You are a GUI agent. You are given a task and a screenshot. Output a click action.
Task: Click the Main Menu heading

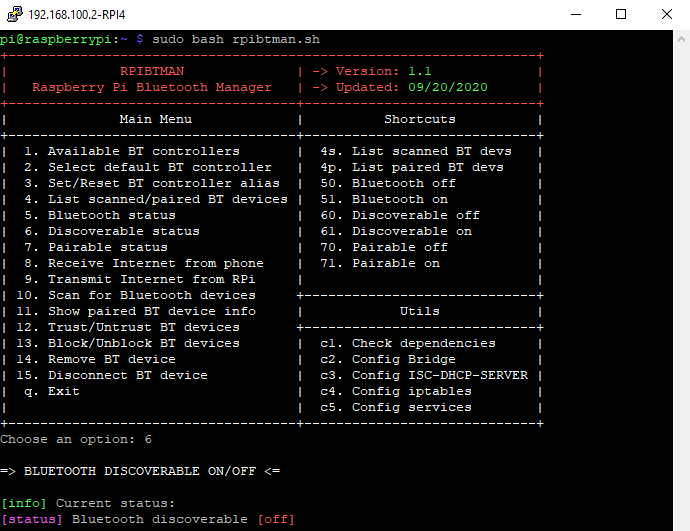point(156,119)
